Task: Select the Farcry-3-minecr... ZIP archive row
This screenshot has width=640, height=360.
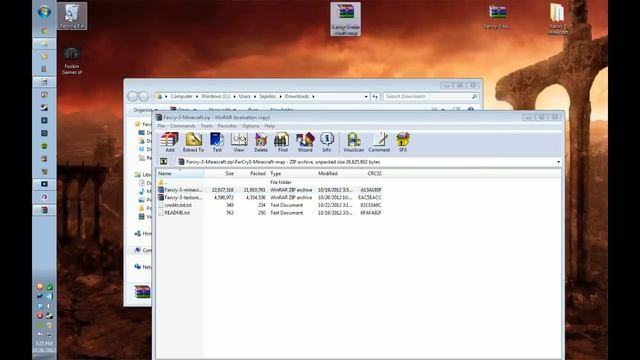Action: pos(270,190)
